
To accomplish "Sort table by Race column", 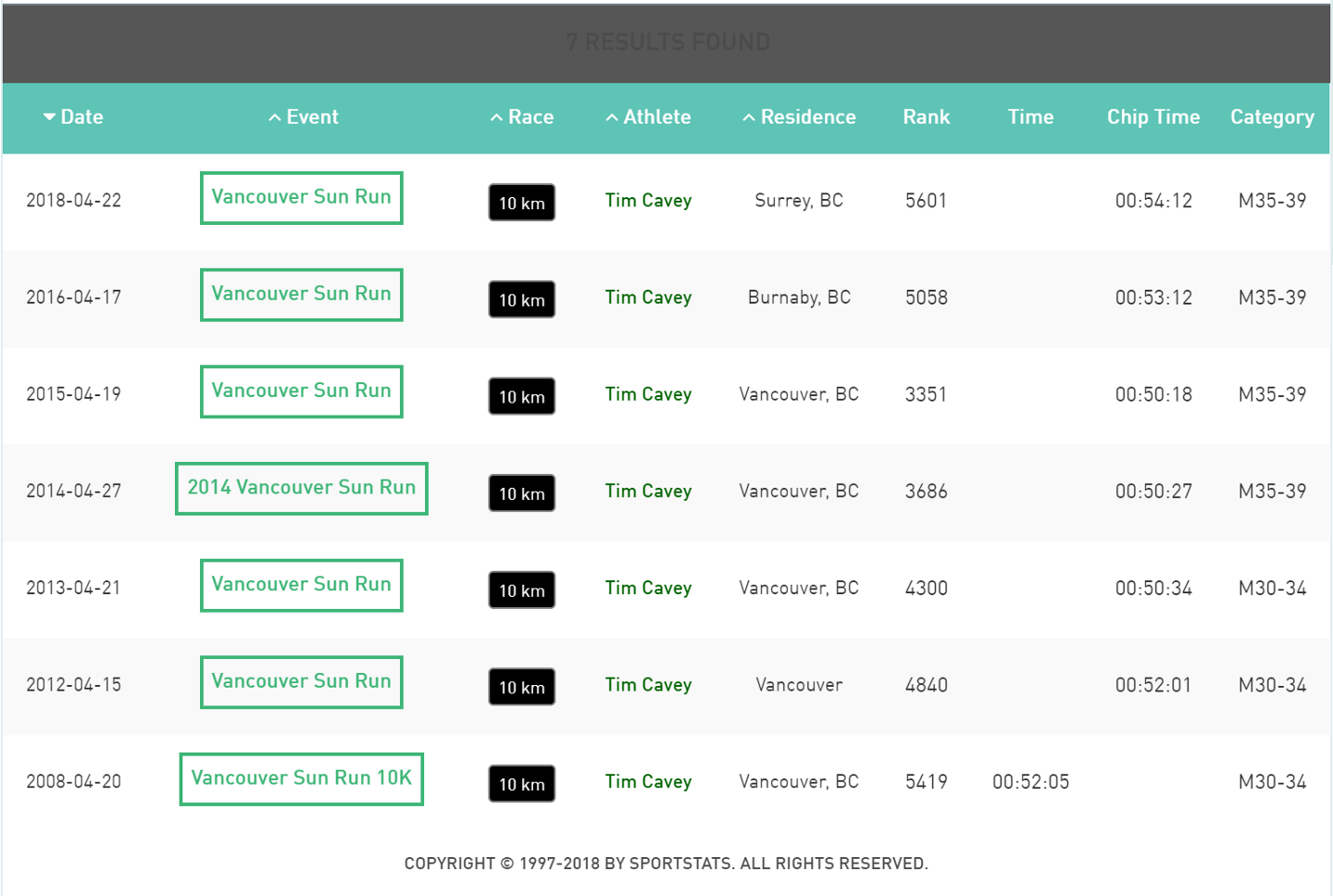I will pos(522,118).
